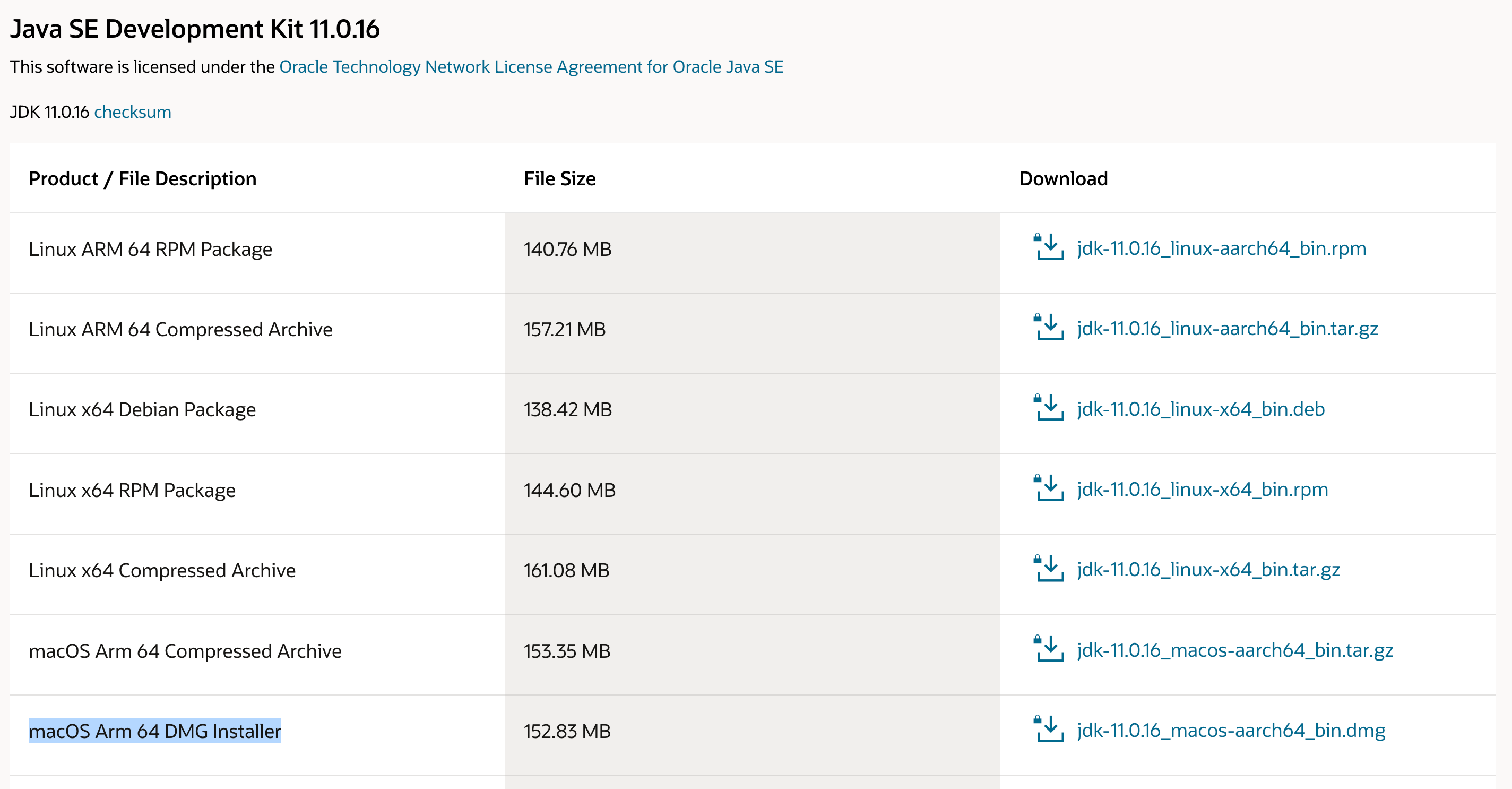Click the File Size column header
Image resolution: width=1512 pixels, height=789 pixels.
coord(559,178)
